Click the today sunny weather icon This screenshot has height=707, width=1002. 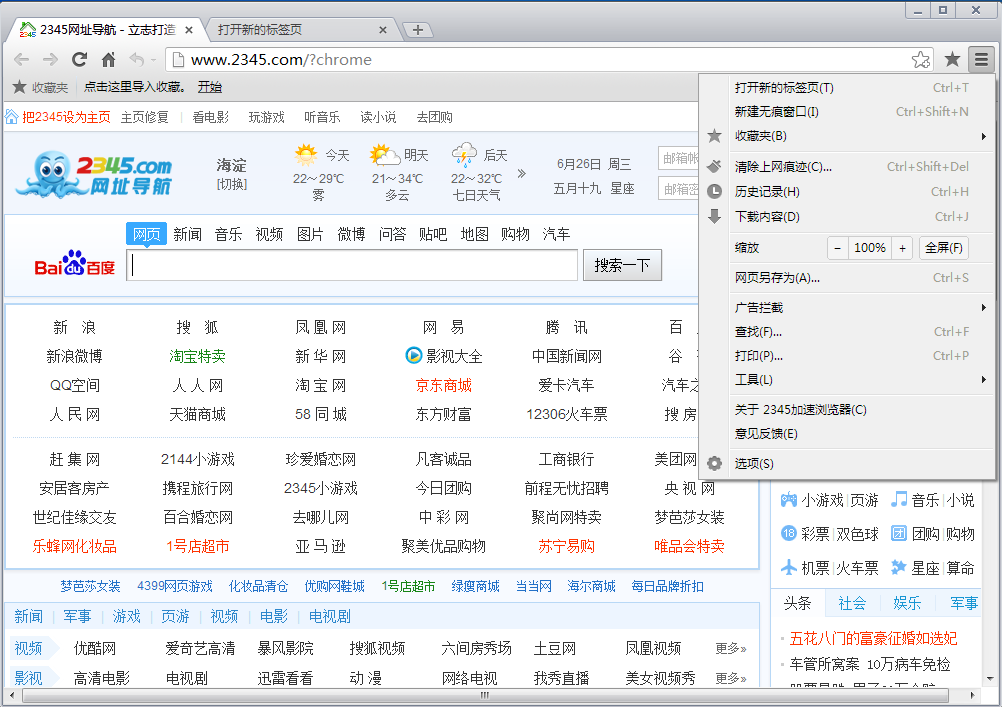click(x=305, y=155)
